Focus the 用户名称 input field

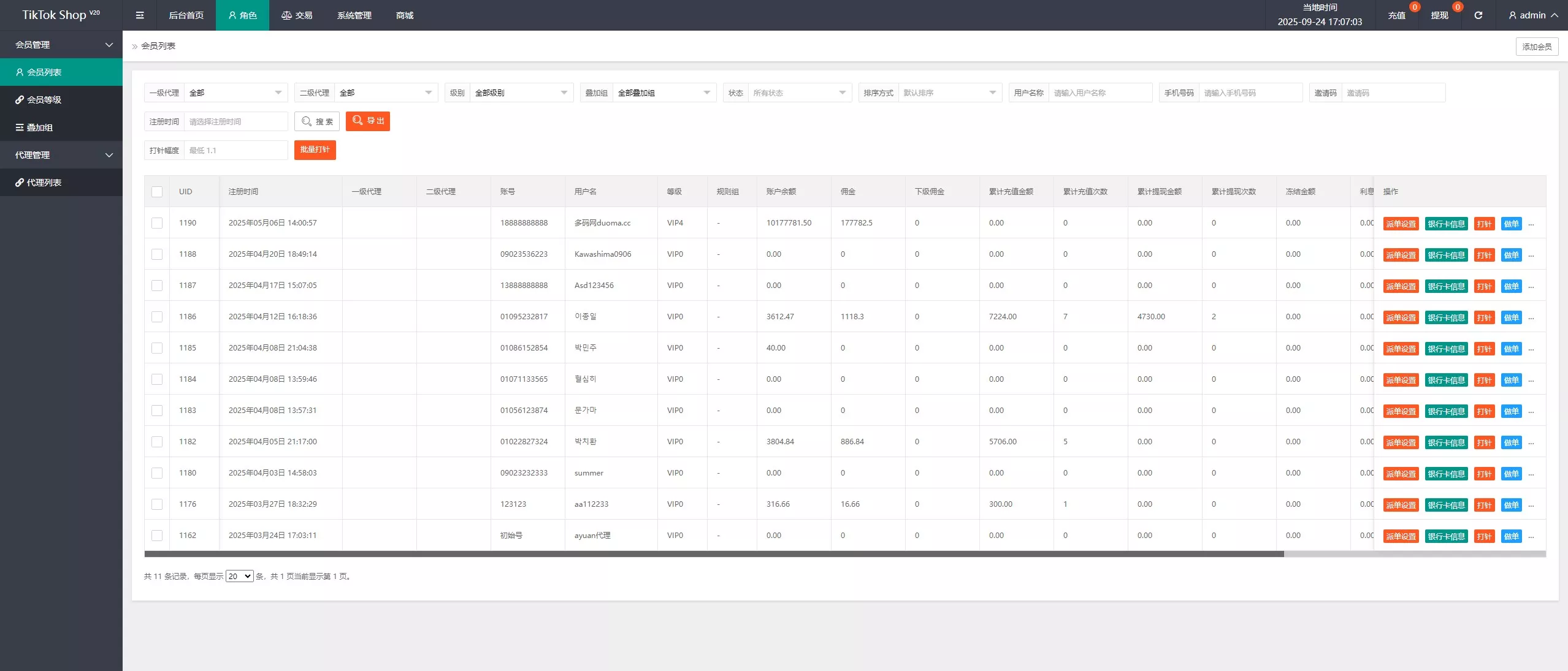click(1100, 93)
